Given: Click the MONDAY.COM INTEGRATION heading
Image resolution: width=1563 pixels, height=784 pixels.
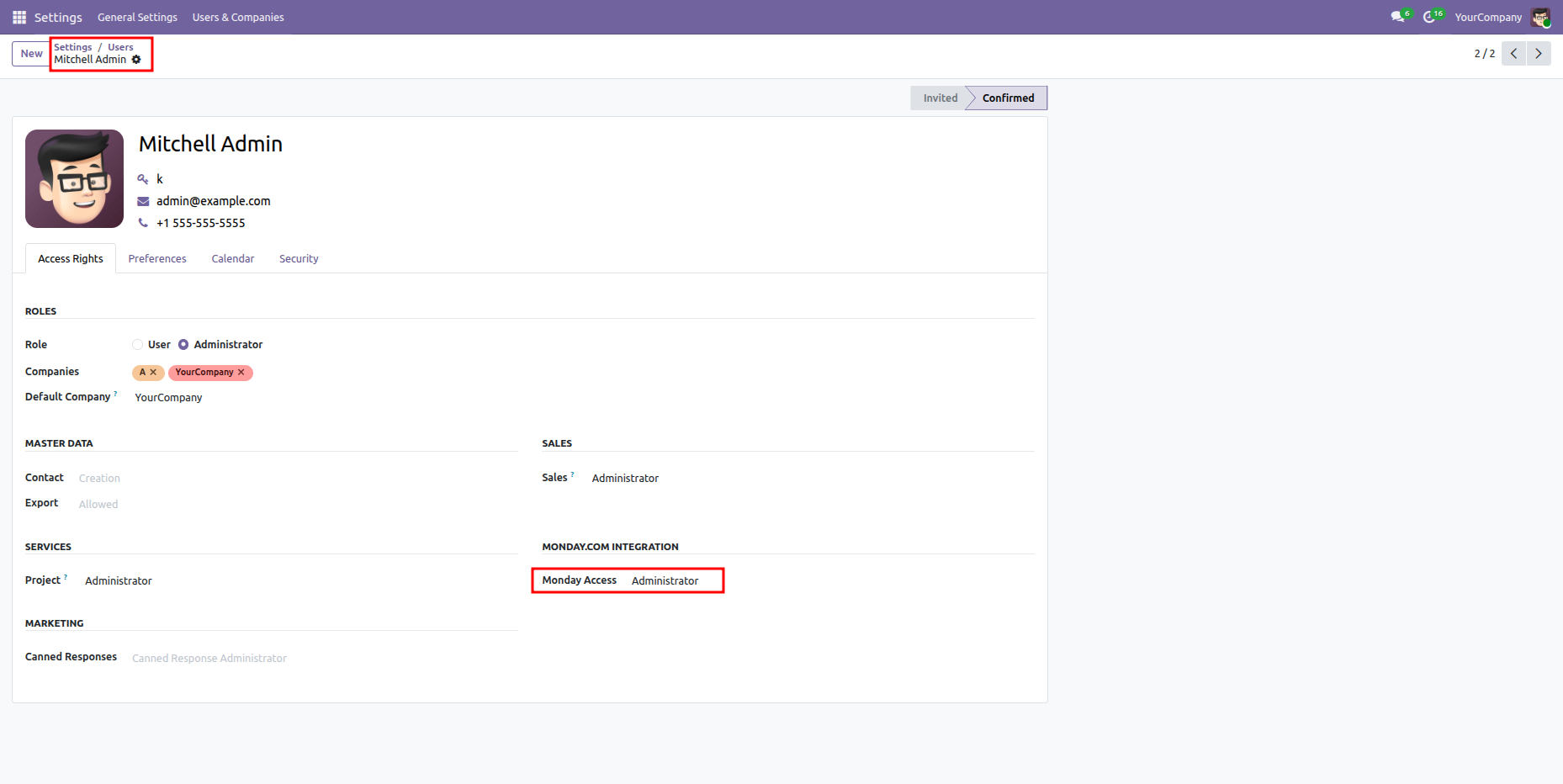Looking at the screenshot, I should point(610,547).
